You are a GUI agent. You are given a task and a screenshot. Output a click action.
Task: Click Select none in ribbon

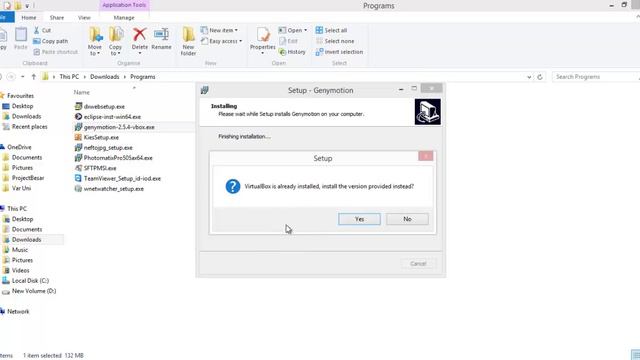point(335,41)
